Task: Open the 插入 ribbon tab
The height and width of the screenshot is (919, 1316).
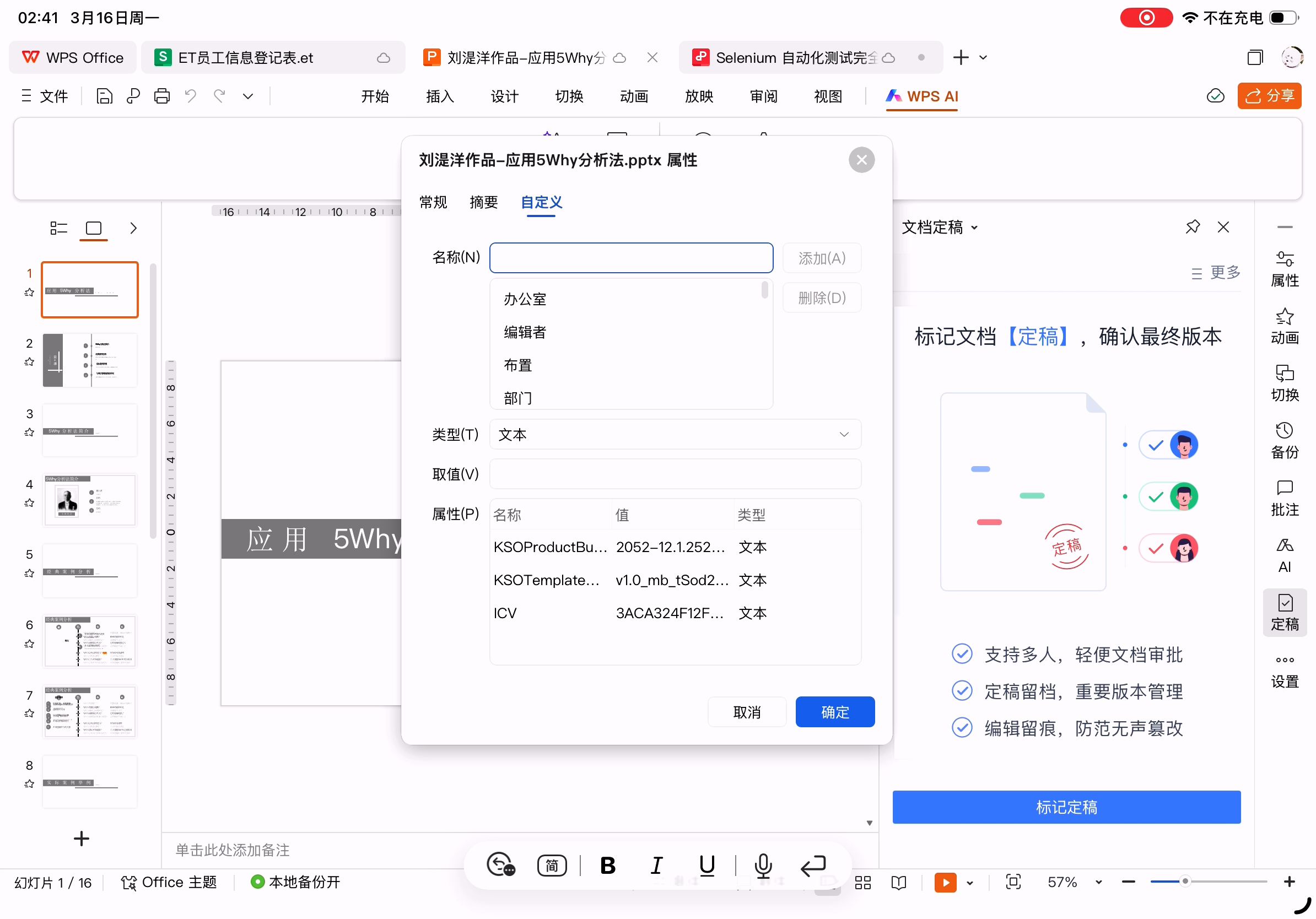Action: 440,96
